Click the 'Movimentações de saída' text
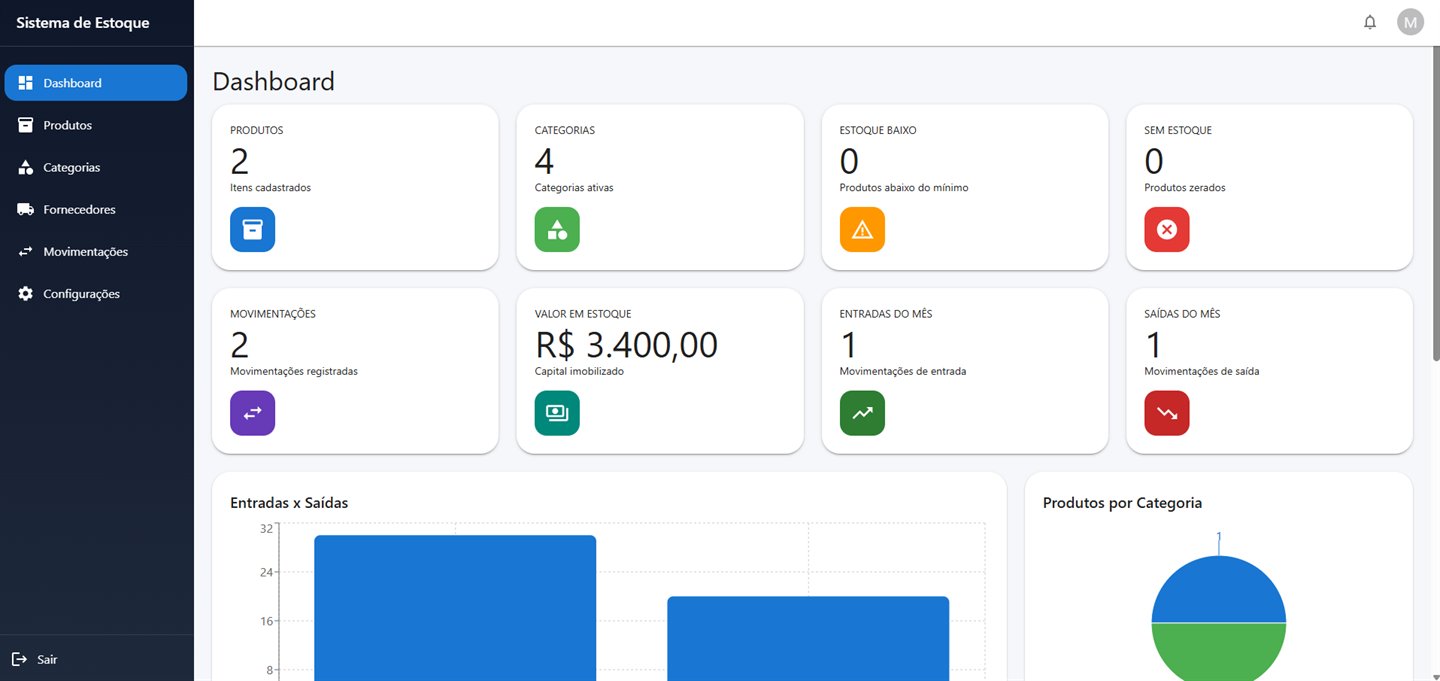 click(x=1202, y=371)
